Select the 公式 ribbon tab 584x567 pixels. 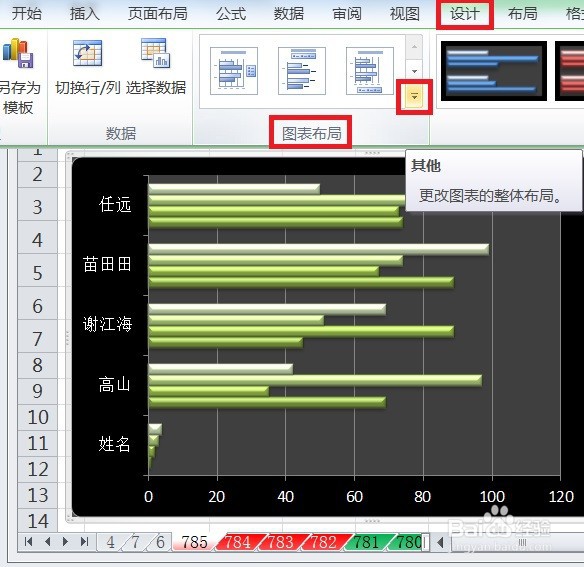[x=231, y=13]
